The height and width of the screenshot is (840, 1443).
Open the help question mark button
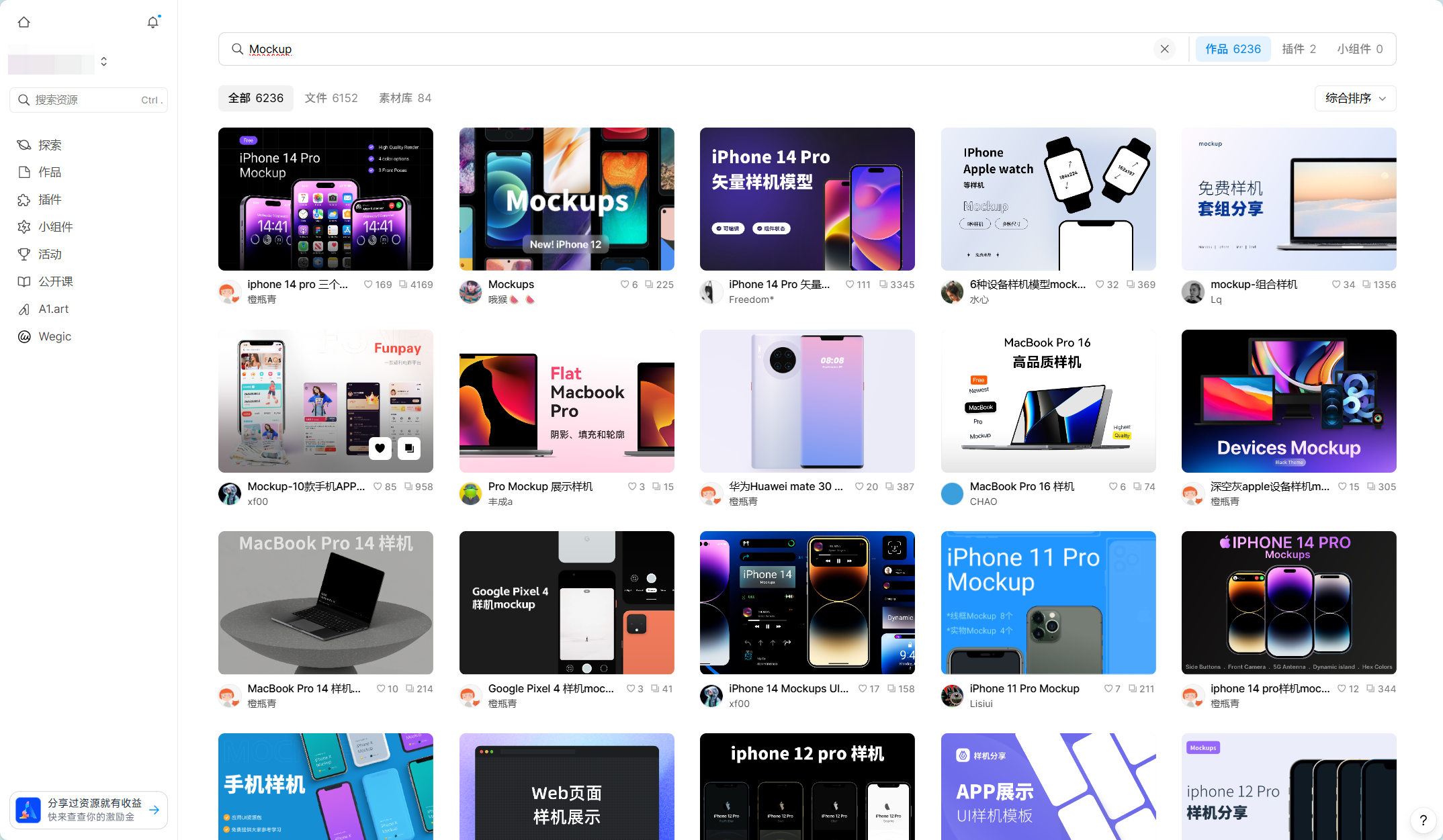click(1423, 820)
